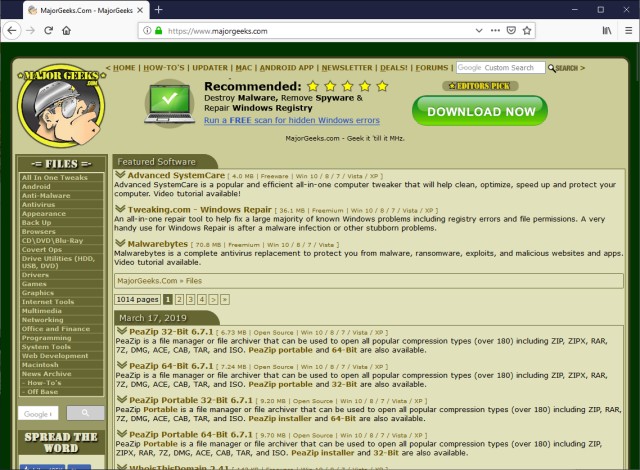This screenshot has width=640, height=470.
Task: Click arrow icon beside PeaZip 32-Bit 6.7.1
Action: [x=122, y=331]
